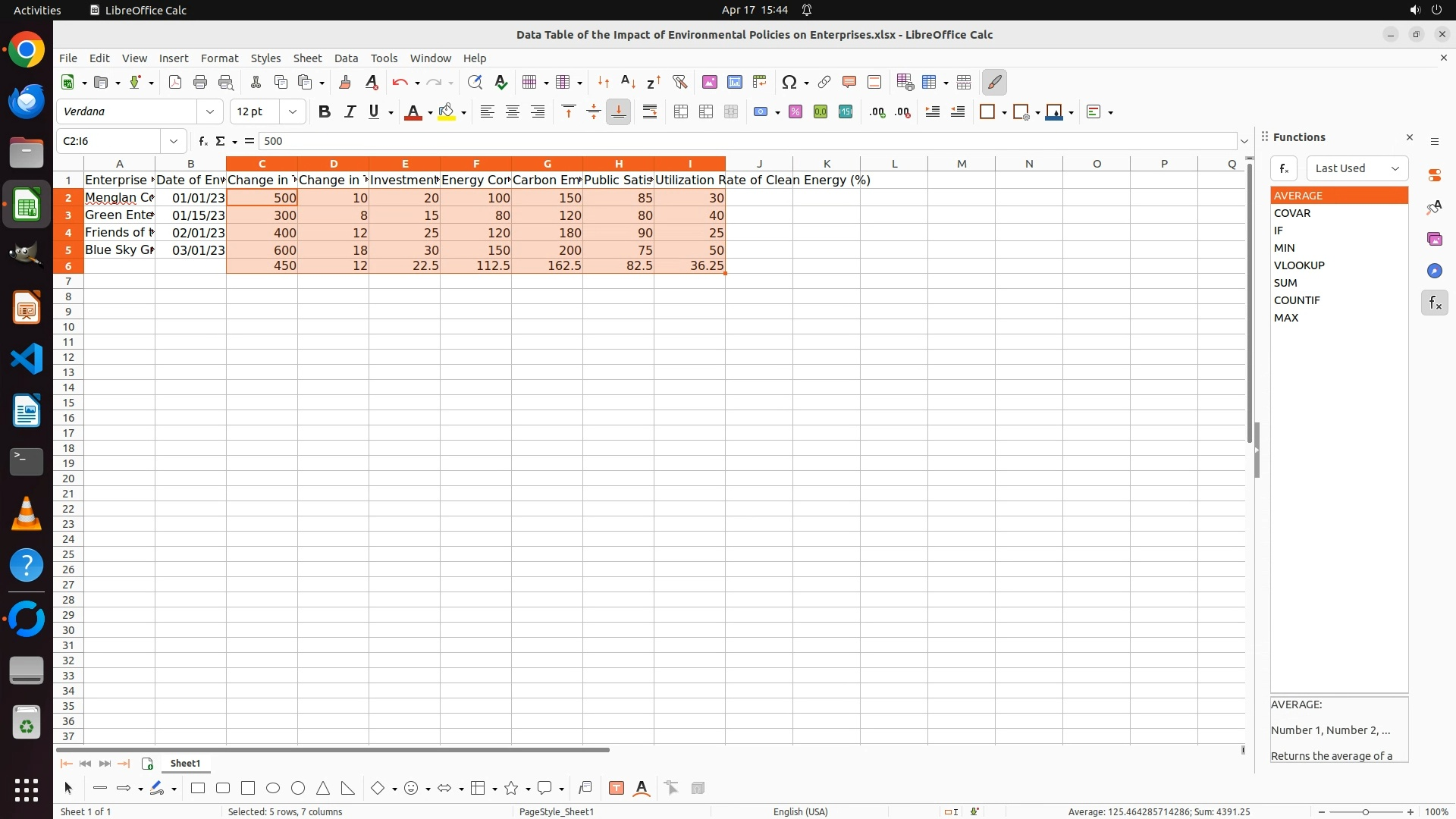The height and width of the screenshot is (819, 1456).
Task: Open the Data menu
Action: coord(346,58)
